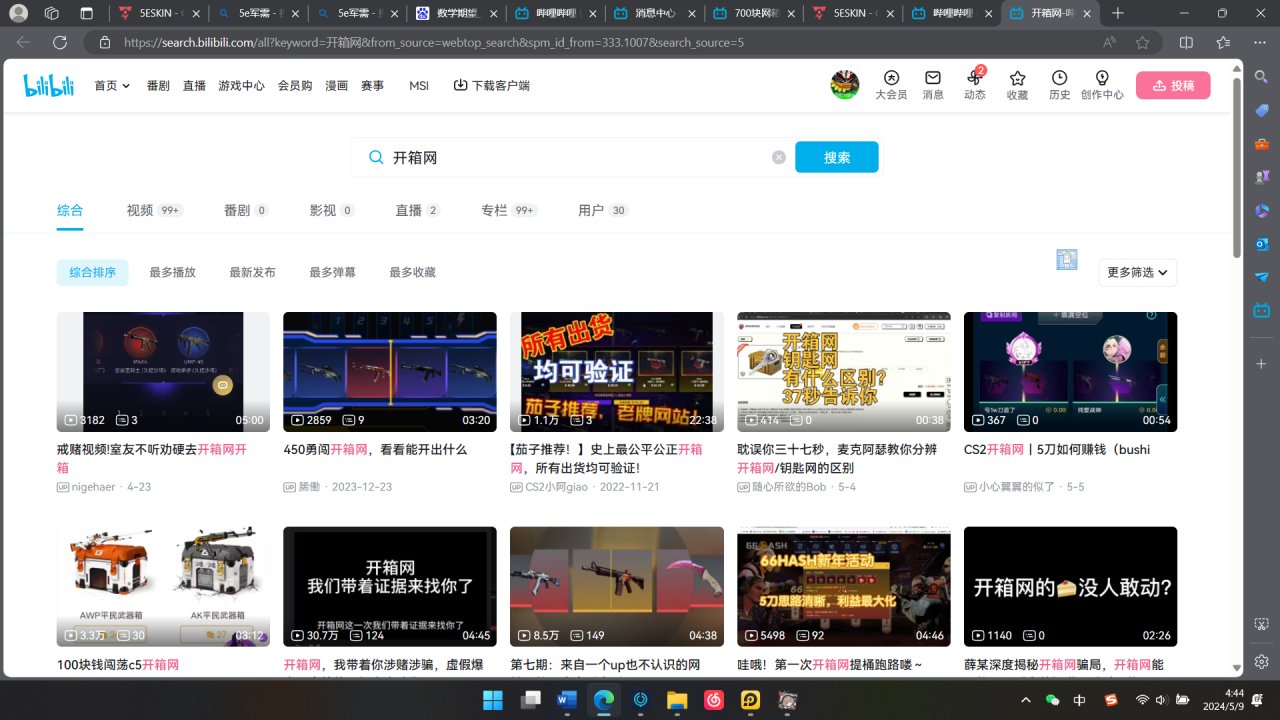Clear the search box with the X icon
1280x720 pixels.
coord(779,157)
